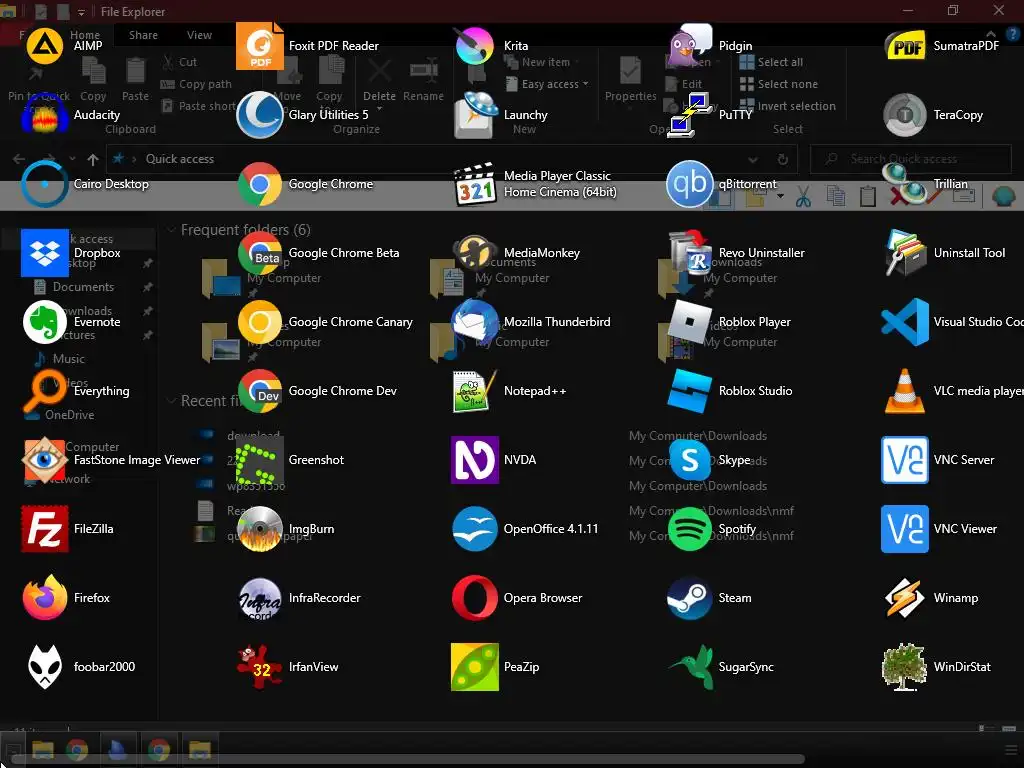Launch Revo Uninstaller icon
The width and height of the screenshot is (1024, 768).
coord(690,253)
